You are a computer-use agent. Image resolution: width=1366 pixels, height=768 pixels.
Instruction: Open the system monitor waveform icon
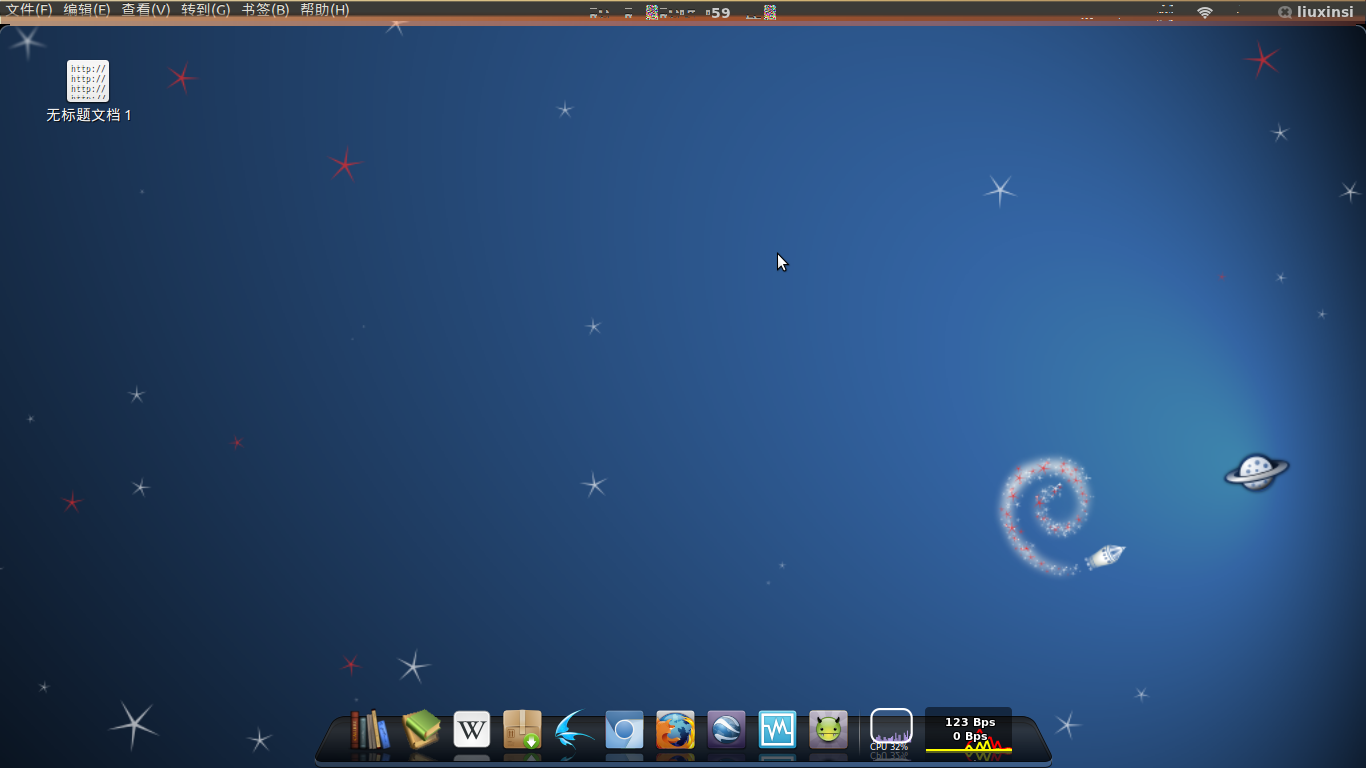(777, 730)
